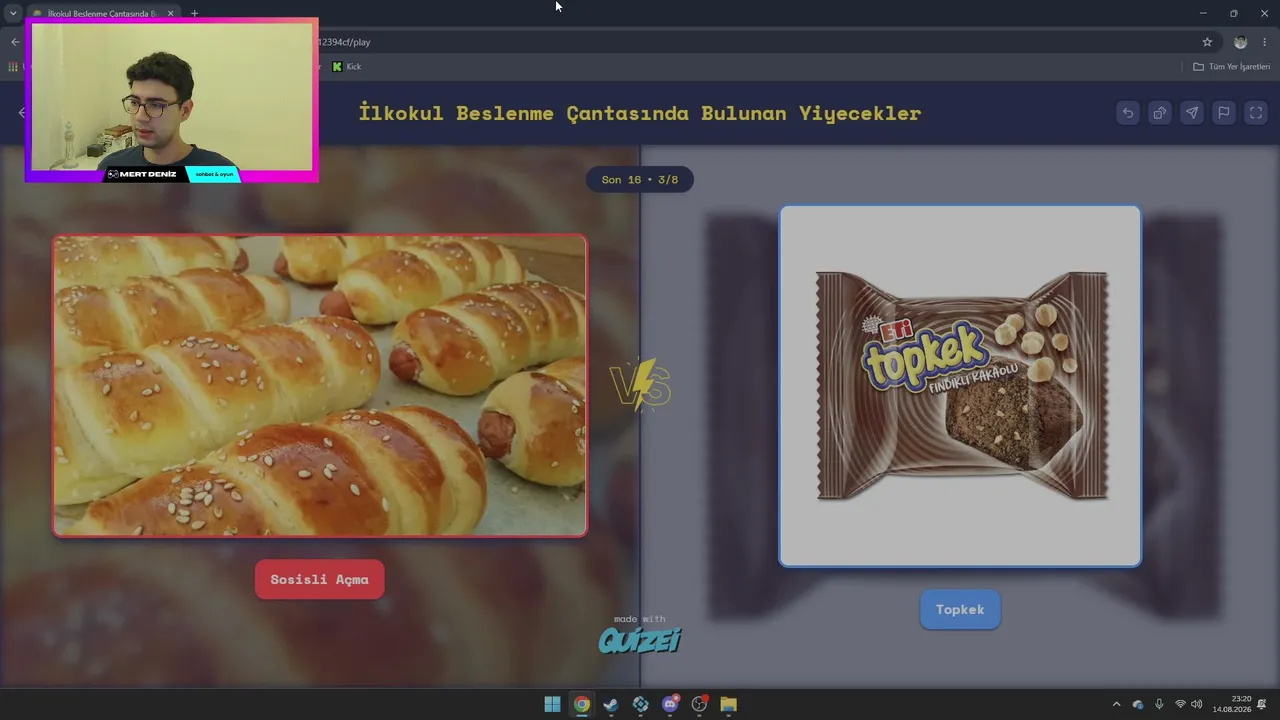Open the tab search dropdown arrow
The width and height of the screenshot is (1280, 720).
[x=13, y=13]
